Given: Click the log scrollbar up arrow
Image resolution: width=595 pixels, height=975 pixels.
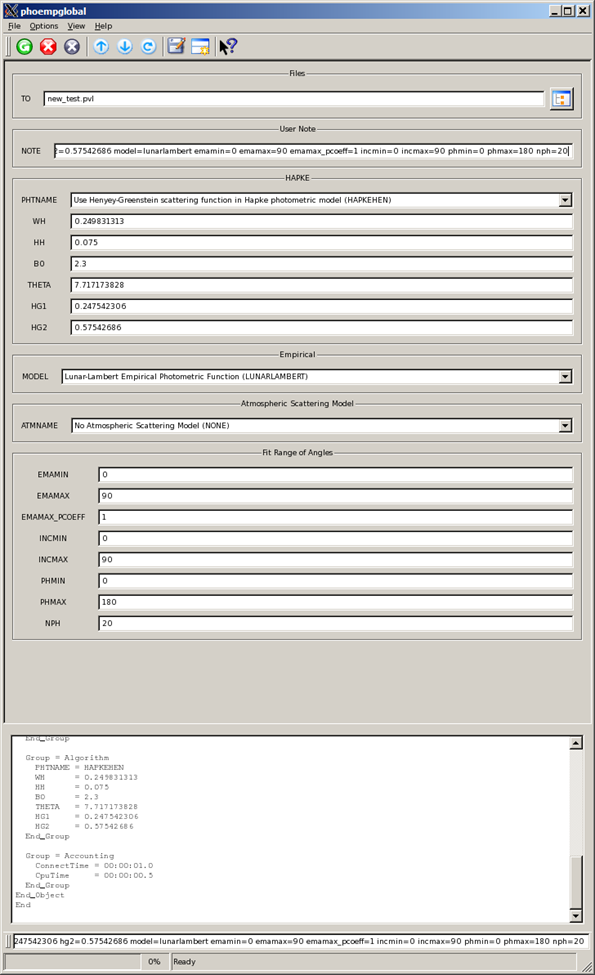Looking at the screenshot, I should click(x=576, y=743).
